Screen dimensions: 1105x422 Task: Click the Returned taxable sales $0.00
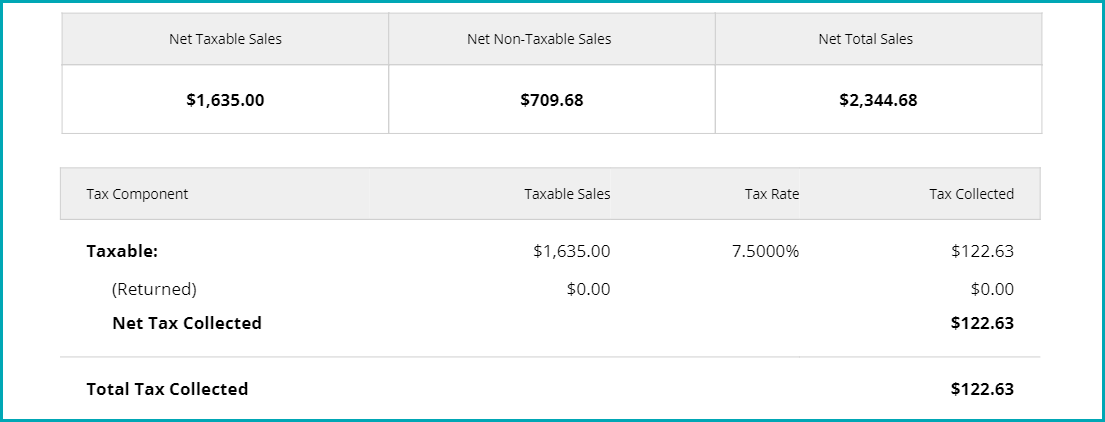point(588,289)
